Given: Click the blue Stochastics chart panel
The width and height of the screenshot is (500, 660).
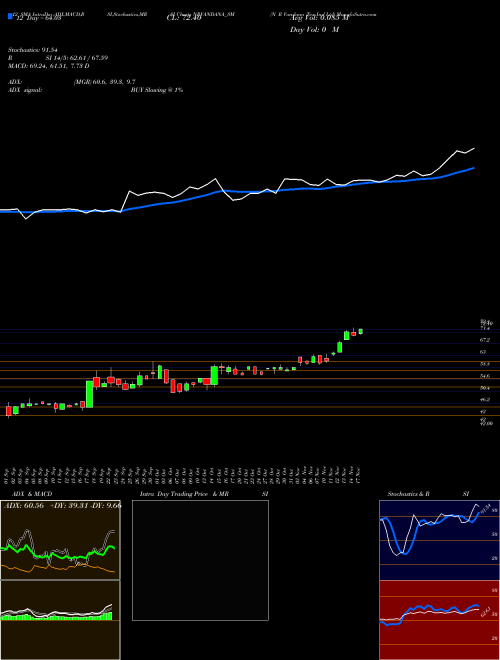Looking at the screenshot, I should click(x=439, y=540).
